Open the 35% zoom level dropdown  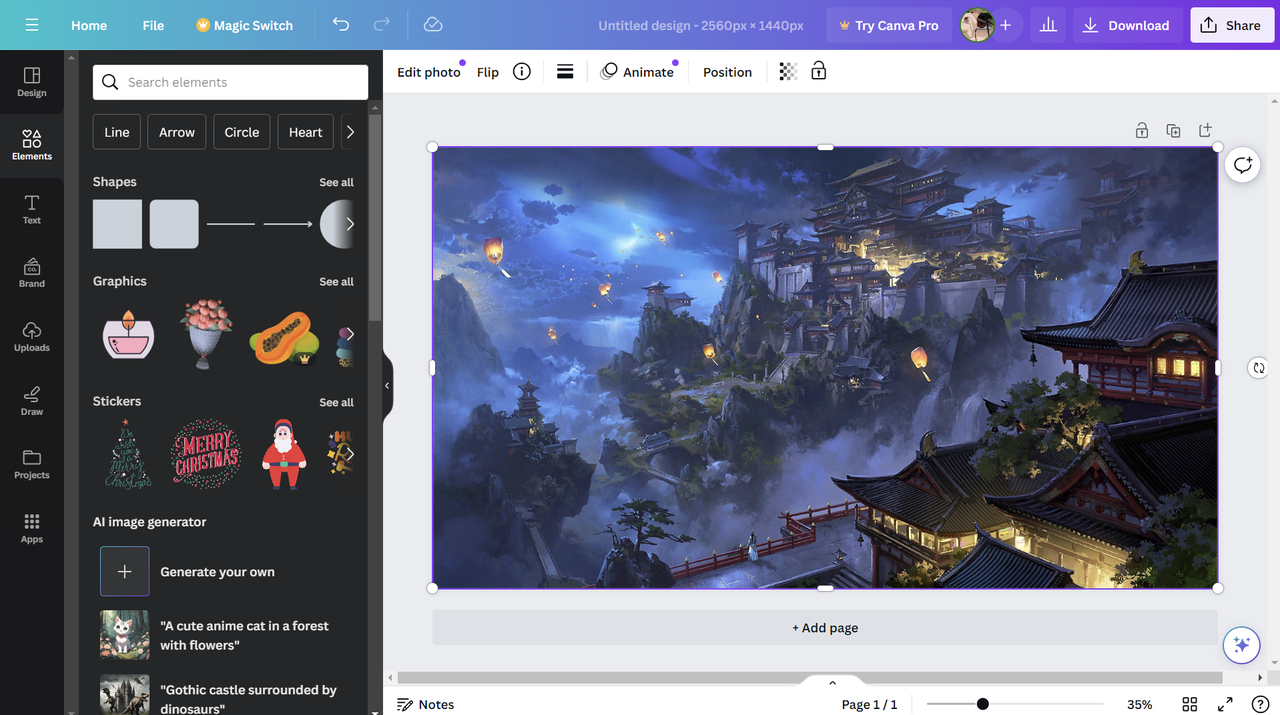pos(1139,704)
